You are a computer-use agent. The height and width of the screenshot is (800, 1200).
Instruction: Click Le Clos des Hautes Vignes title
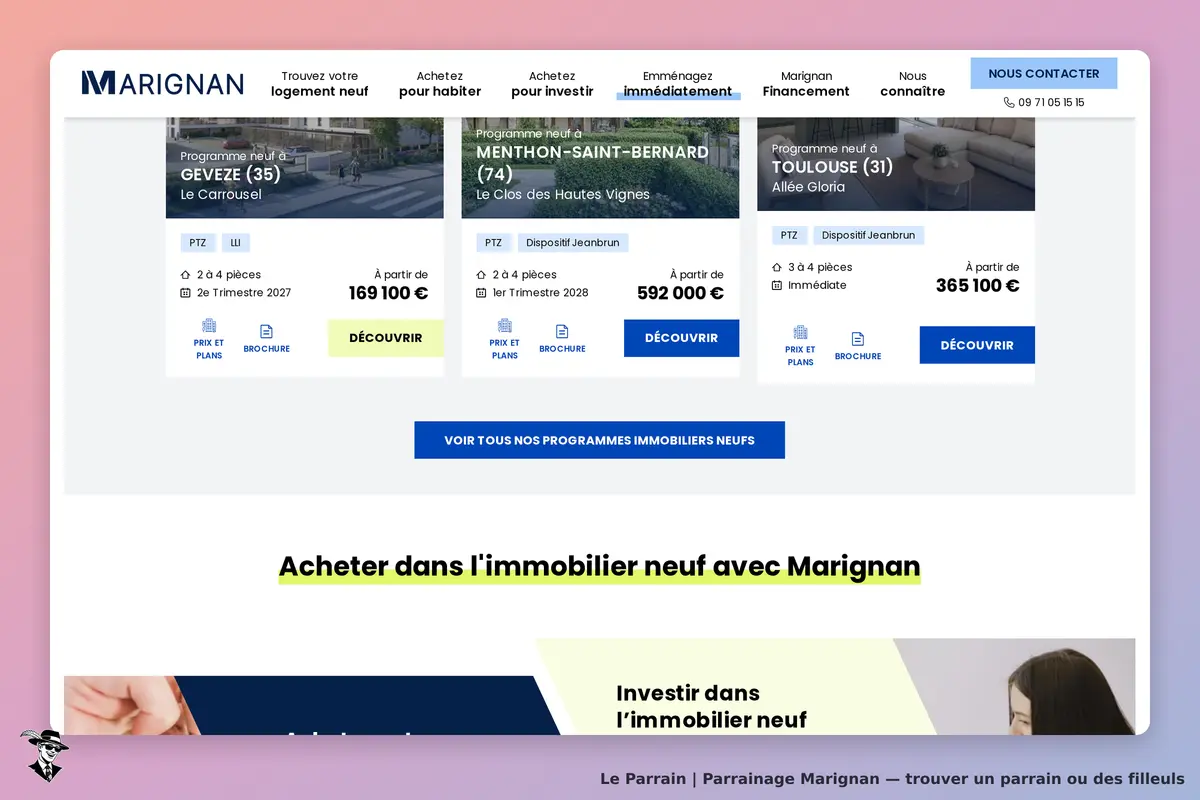pyautogui.click(x=563, y=195)
